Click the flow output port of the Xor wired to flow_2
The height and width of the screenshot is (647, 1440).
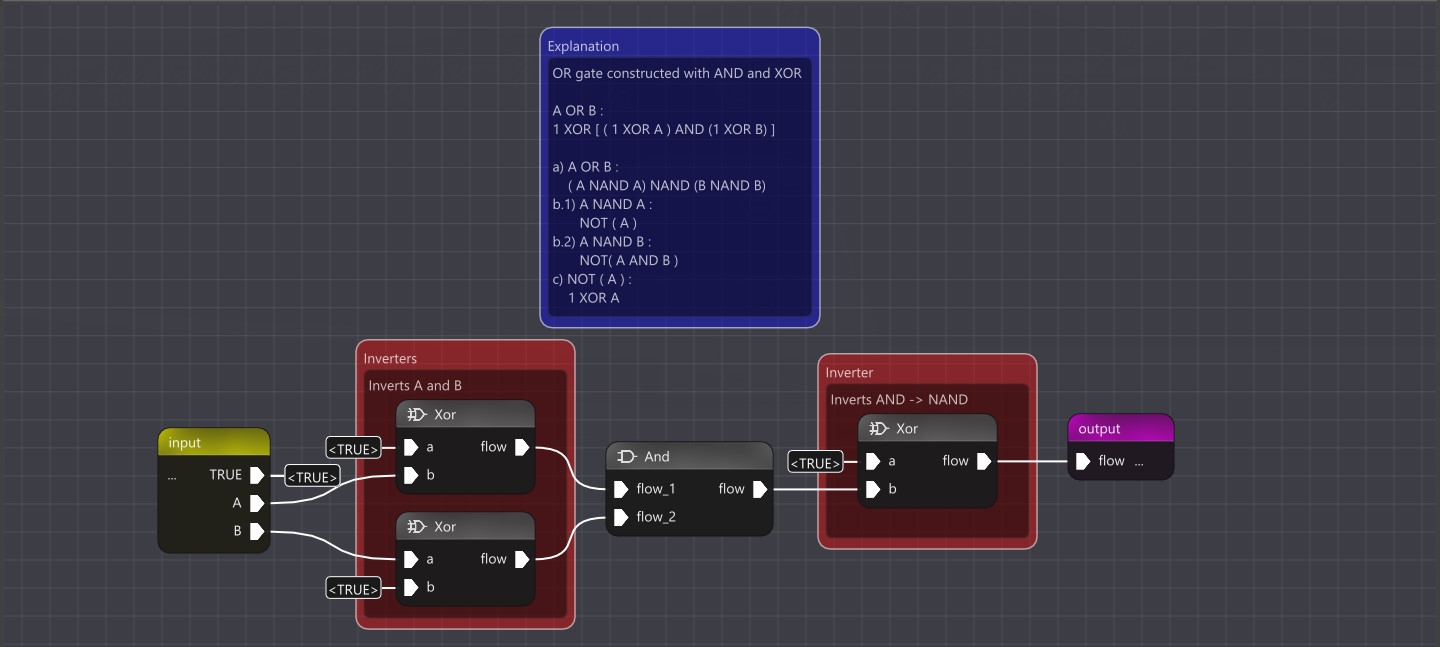521,559
